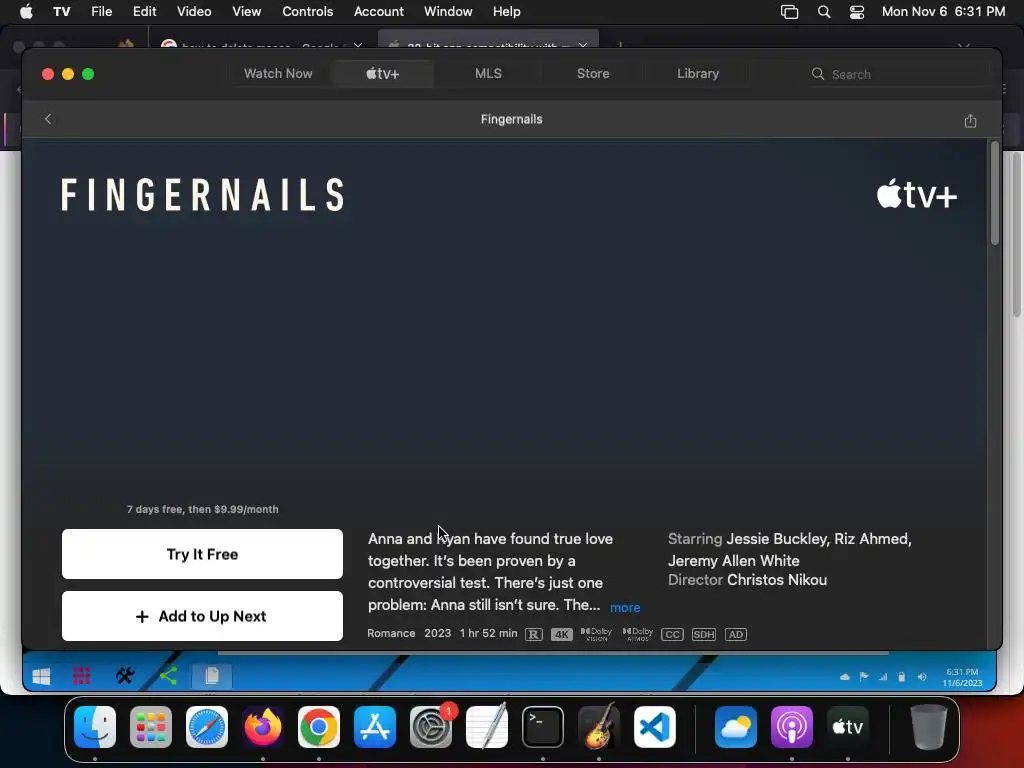This screenshot has width=1024, height=768.
Task: Open Launchpad from the Dock
Action: click(151, 727)
